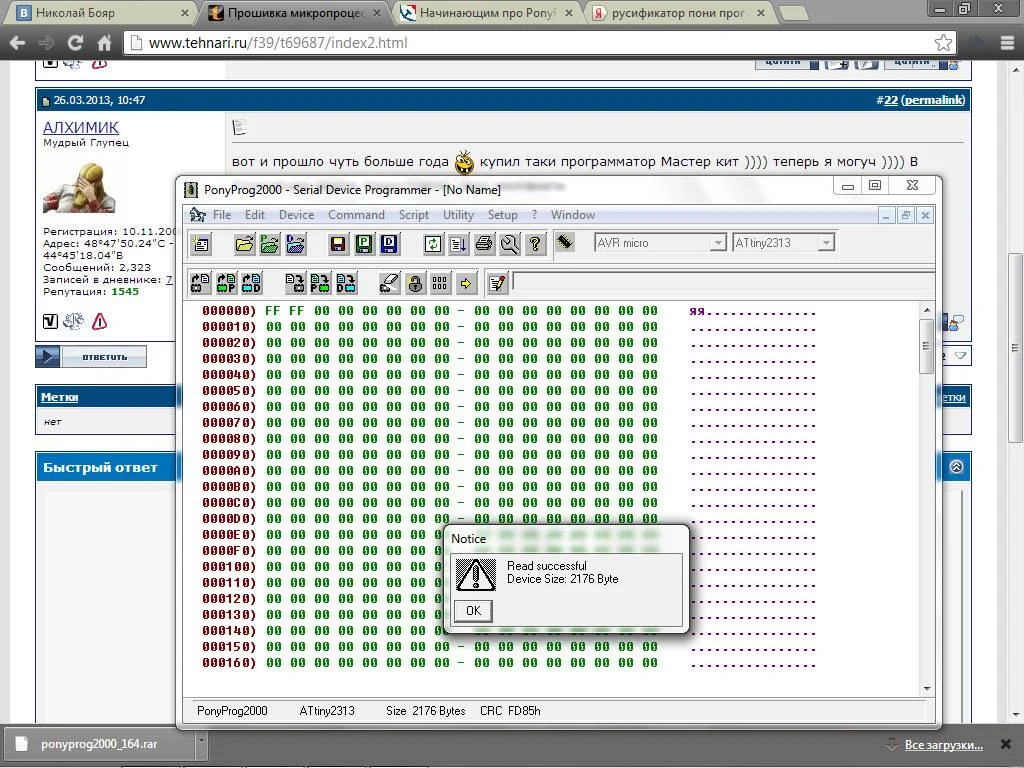Screen dimensions: 1024x768
Task: Open PonyProg Setup menu
Action: 502,215
